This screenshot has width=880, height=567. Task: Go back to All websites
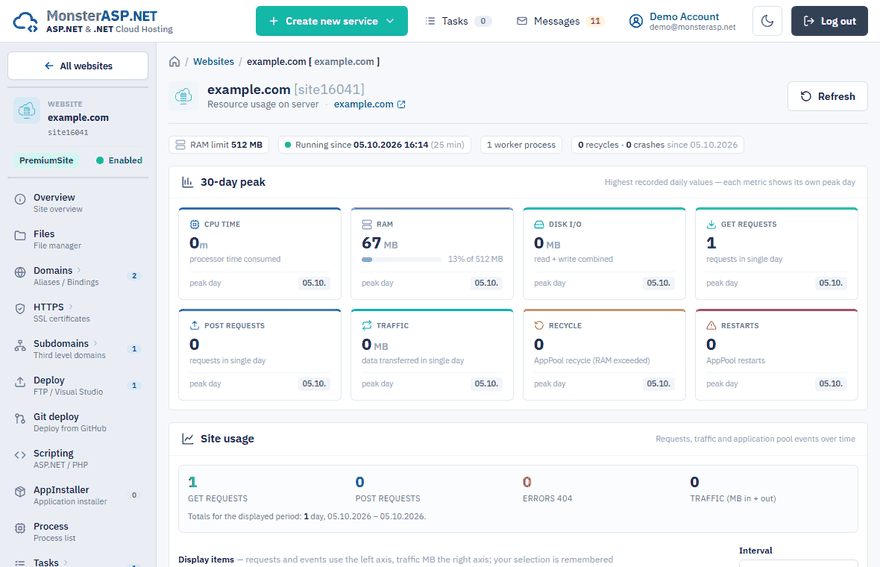pos(78,66)
